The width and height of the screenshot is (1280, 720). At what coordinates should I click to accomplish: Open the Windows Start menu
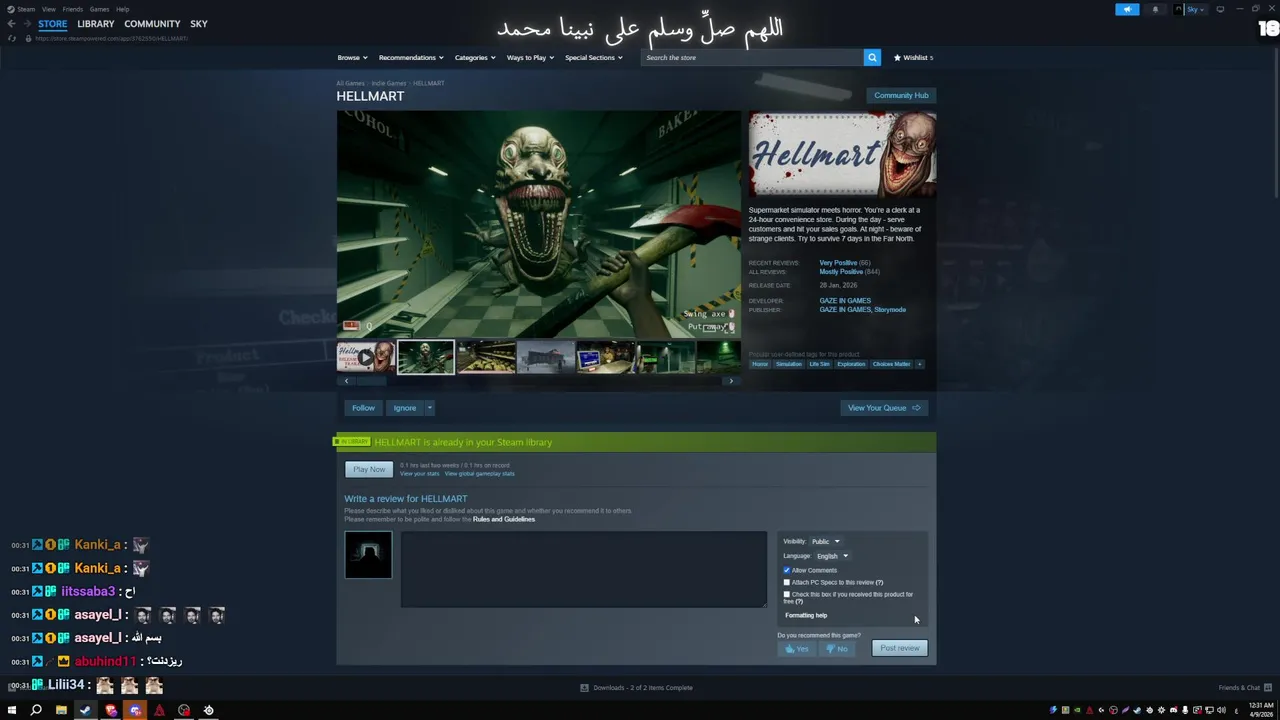coord(12,710)
